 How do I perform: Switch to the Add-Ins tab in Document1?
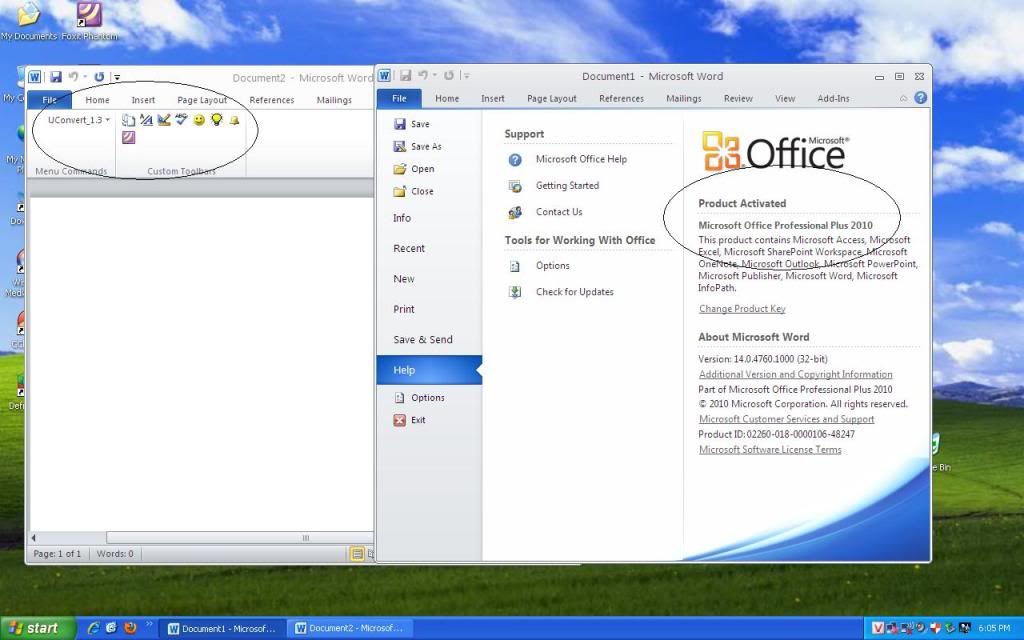[833, 99]
